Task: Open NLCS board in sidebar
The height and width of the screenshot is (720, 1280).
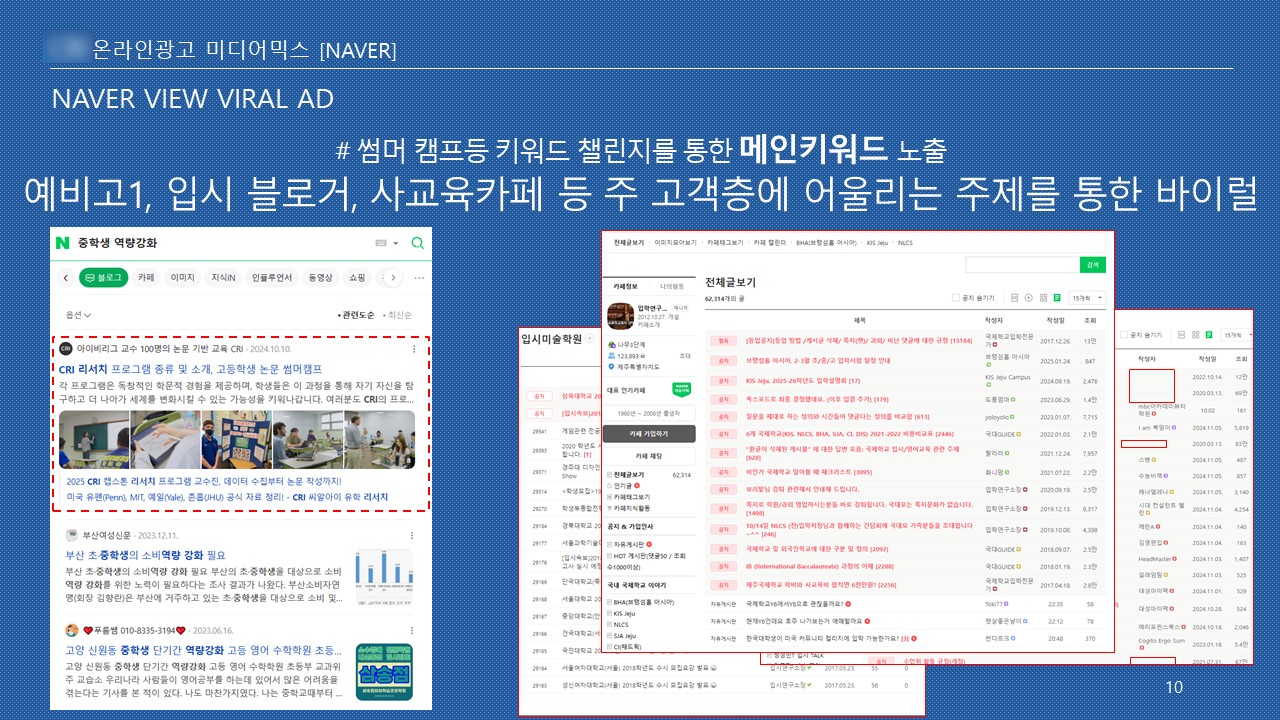Action: tap(620, 623)
